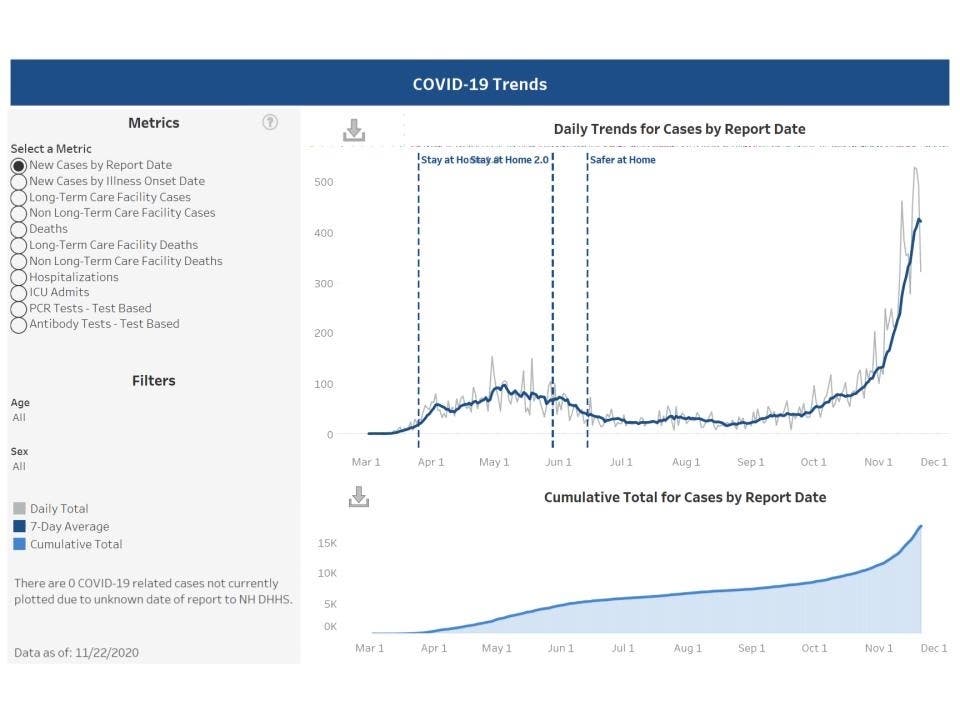
Task: Open the Age filter
Action: [x=18, y=417]
